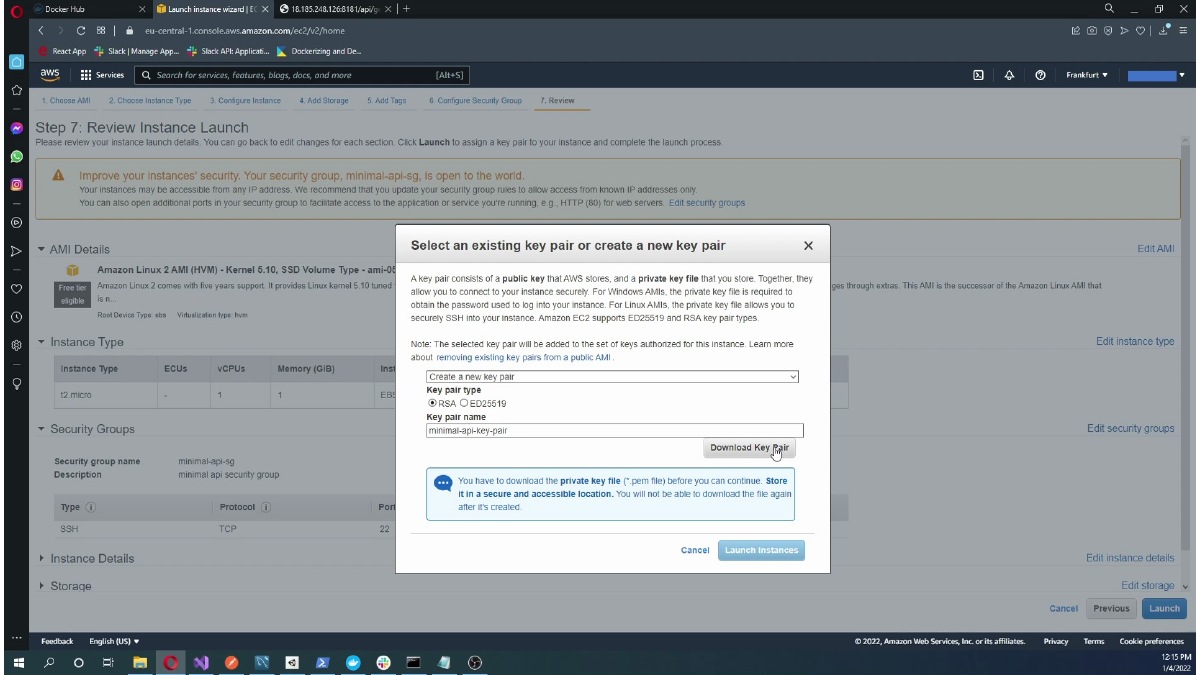The image size is (1201, 675).
Task: Open Instagram in the Opera sidebar
Action: pyautogui.click(x=16, y=185)
